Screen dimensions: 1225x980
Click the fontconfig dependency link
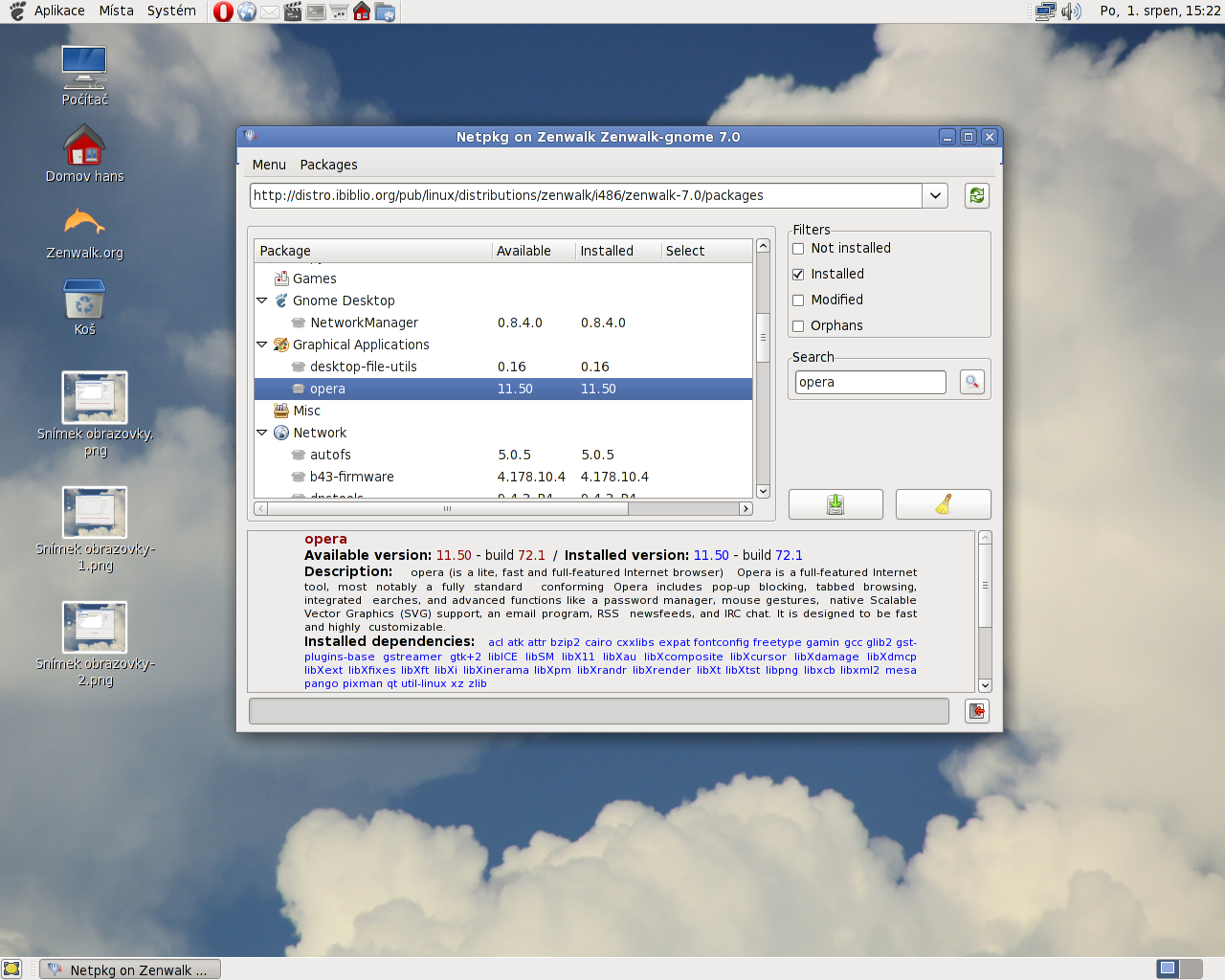[721, 643]
